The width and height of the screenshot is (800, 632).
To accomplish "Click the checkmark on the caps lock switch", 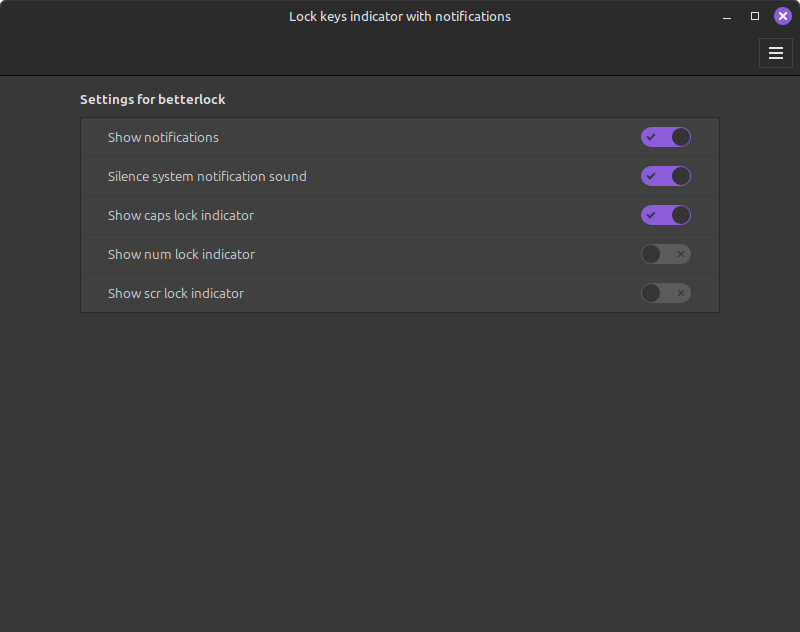I will pyautogui.click(x=651, y=215).
